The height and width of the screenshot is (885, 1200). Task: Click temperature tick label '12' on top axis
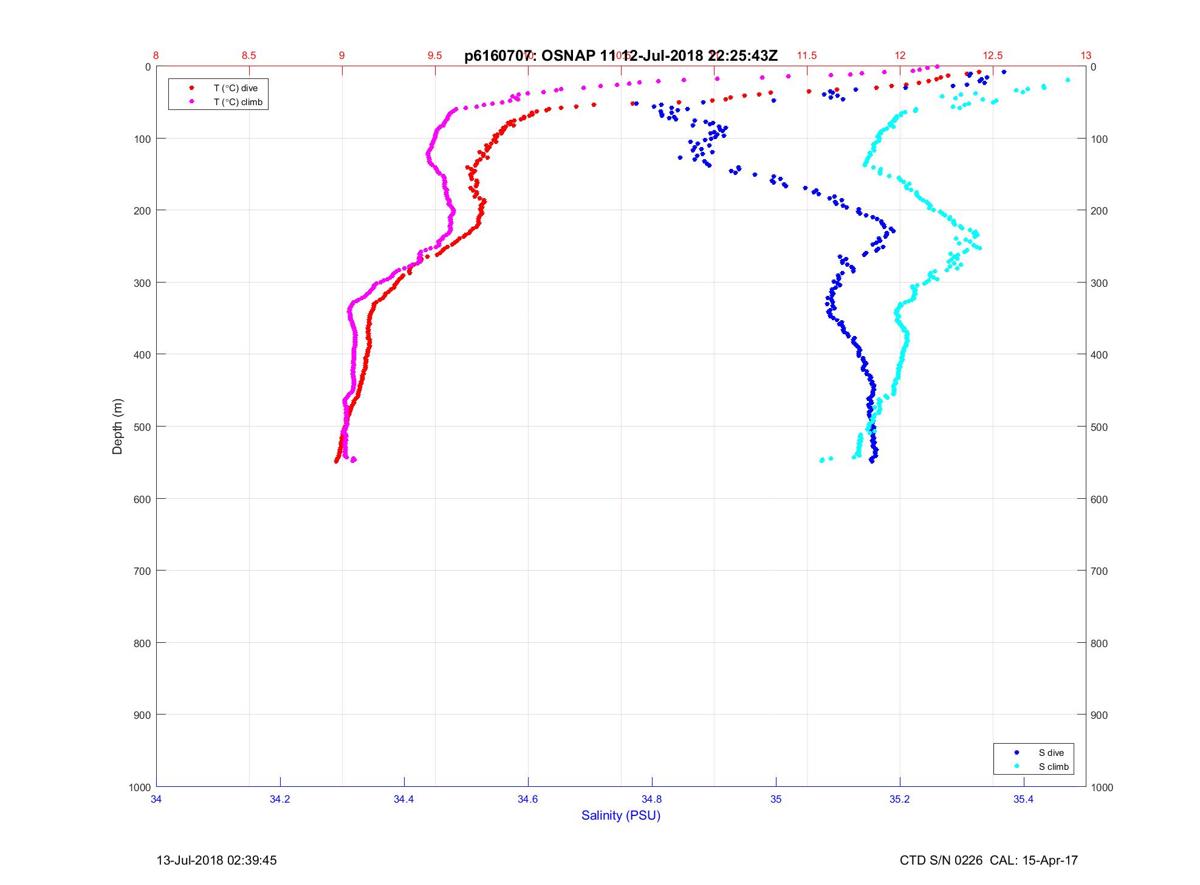click(900, 56)
